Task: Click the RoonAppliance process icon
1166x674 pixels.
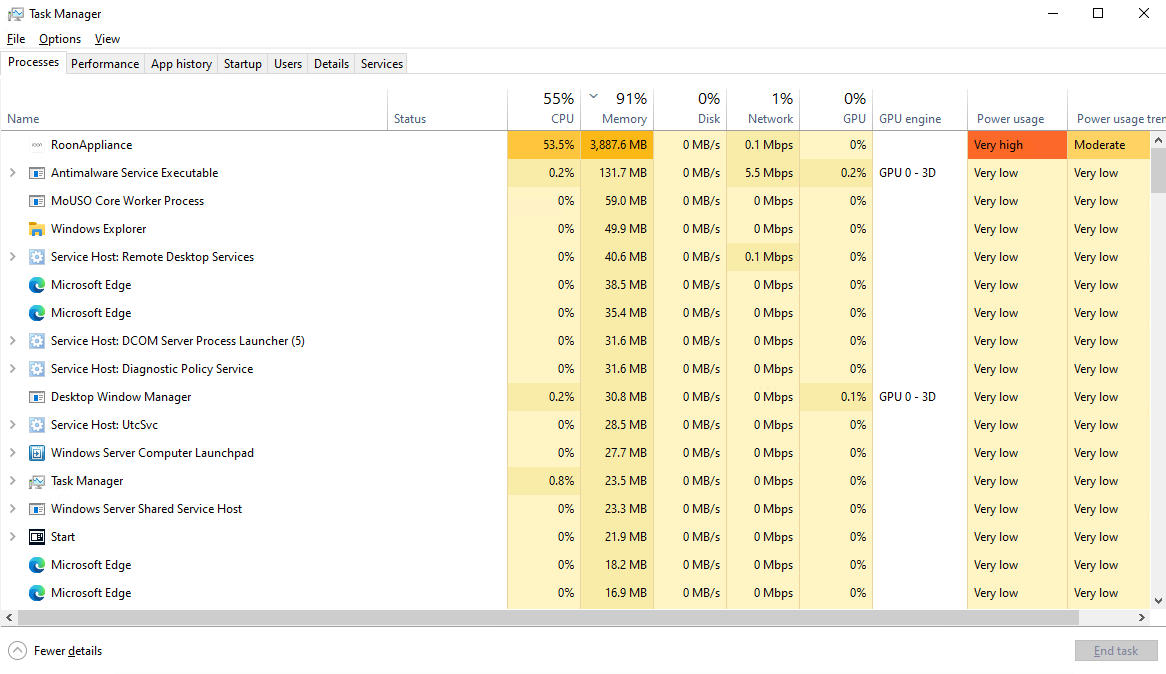Action: pos(36,145)
